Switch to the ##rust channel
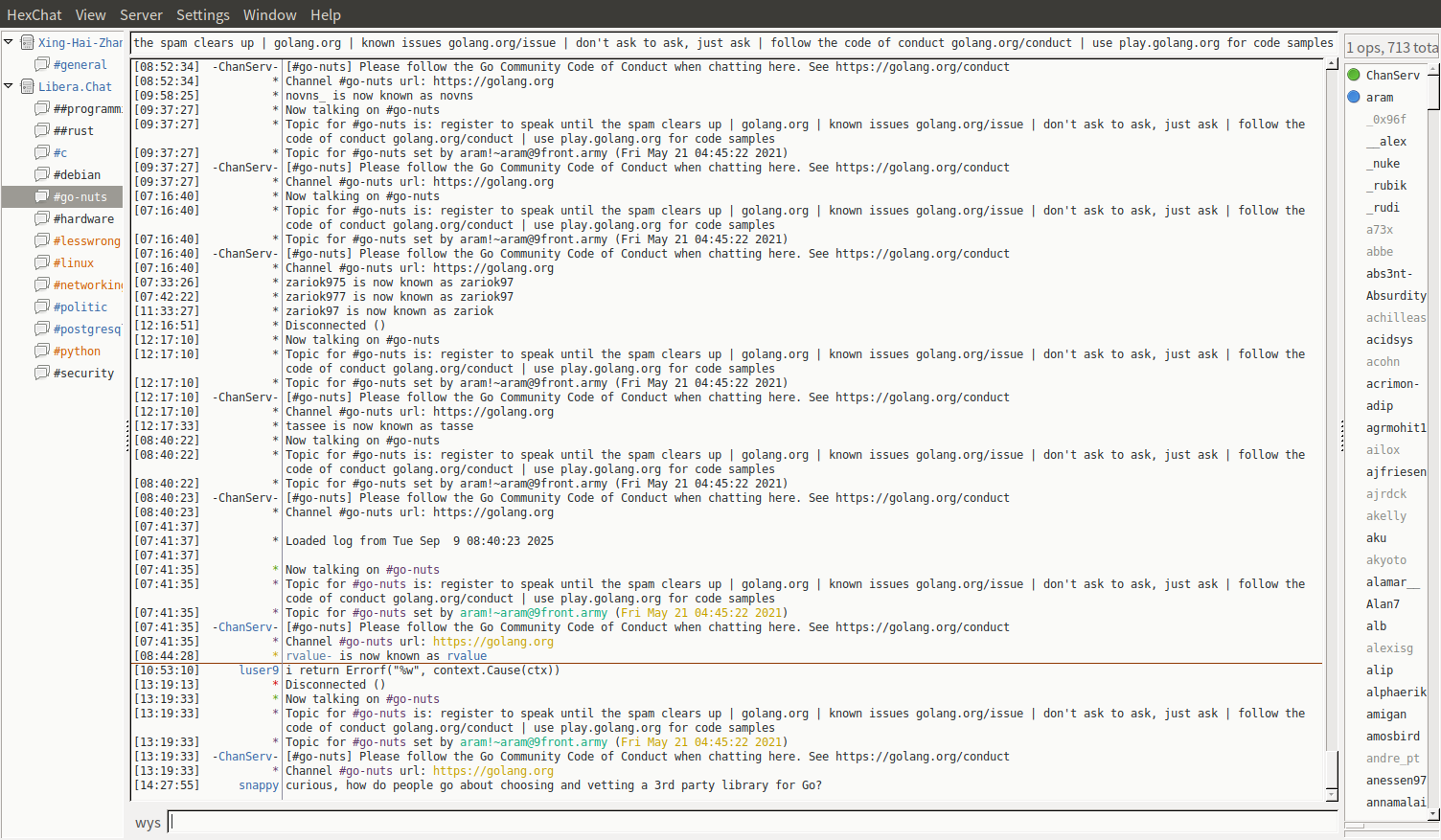 coord(74,131)
